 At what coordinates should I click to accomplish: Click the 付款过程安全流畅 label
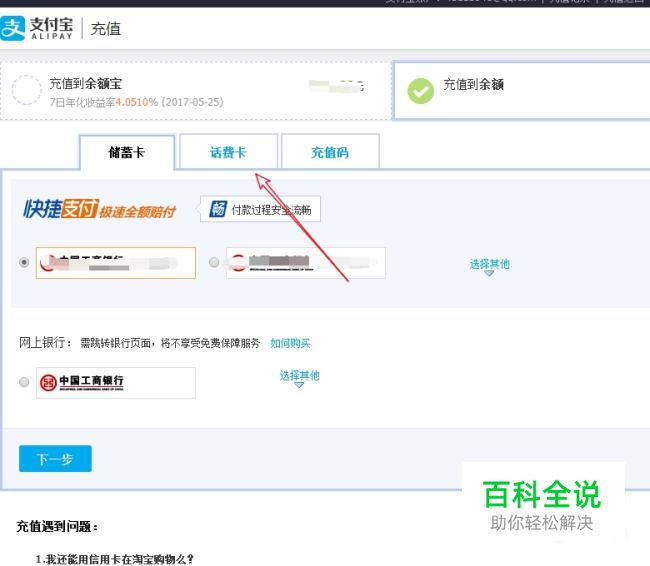[271, 210]
